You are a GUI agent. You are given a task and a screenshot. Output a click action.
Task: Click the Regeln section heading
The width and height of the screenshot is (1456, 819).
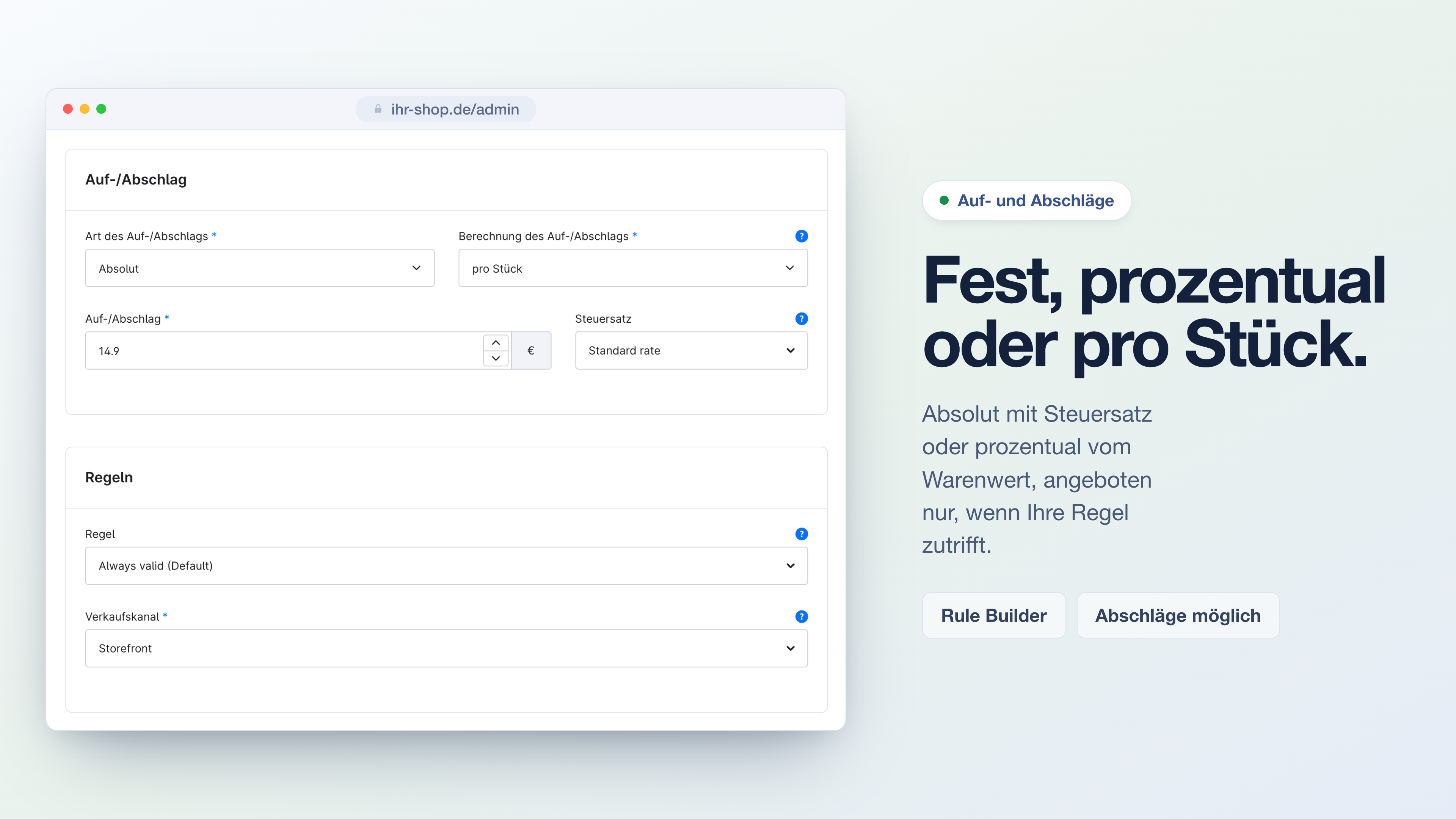[109, 477]
